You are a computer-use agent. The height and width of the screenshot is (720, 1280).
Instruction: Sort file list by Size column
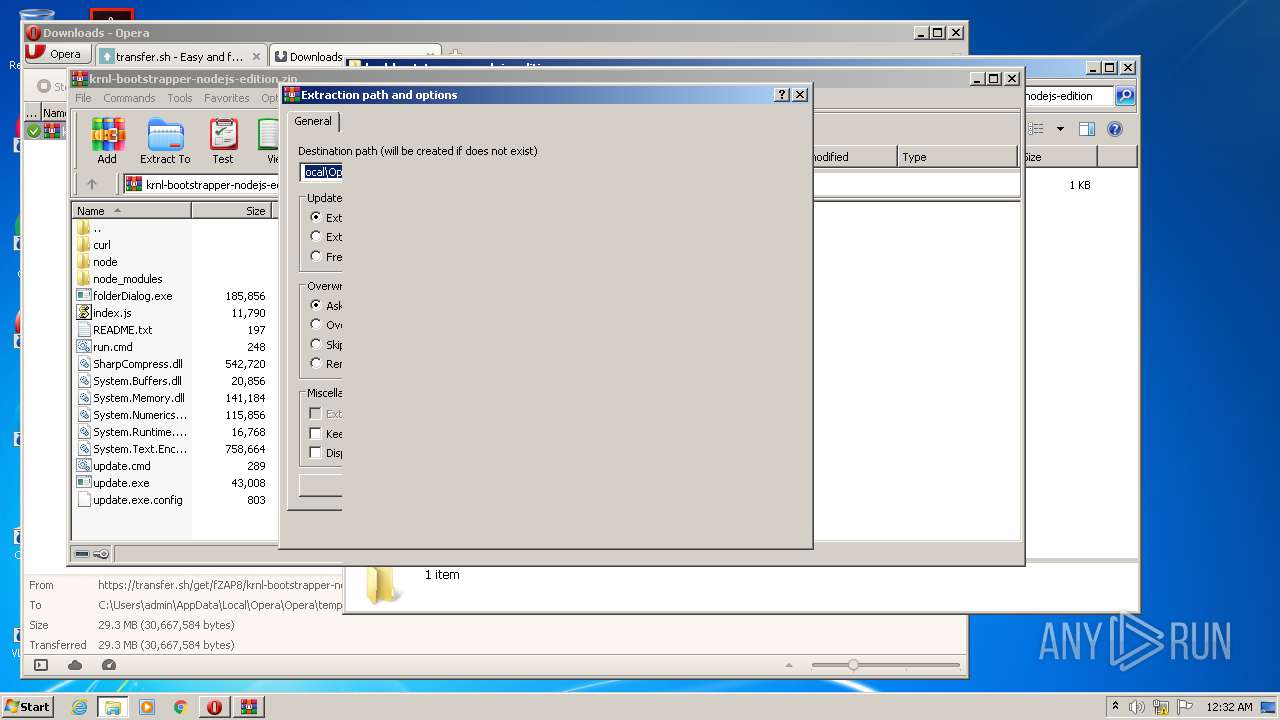pos(232,211)
